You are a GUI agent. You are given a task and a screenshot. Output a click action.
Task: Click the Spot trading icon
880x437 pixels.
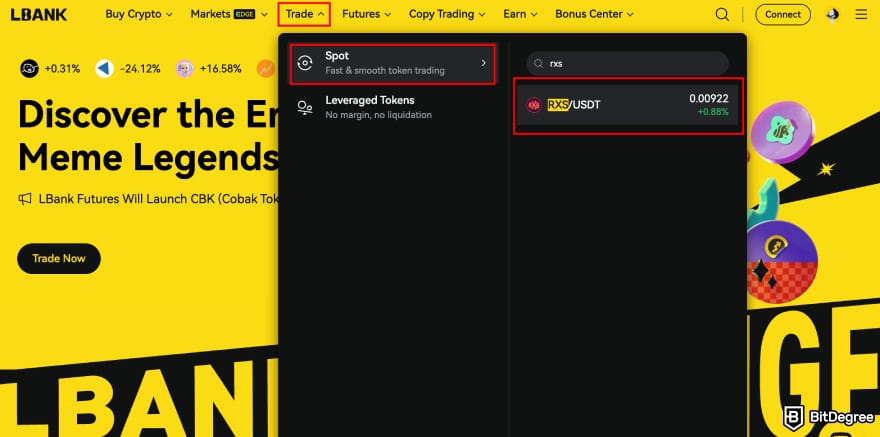tap(305, 63)
